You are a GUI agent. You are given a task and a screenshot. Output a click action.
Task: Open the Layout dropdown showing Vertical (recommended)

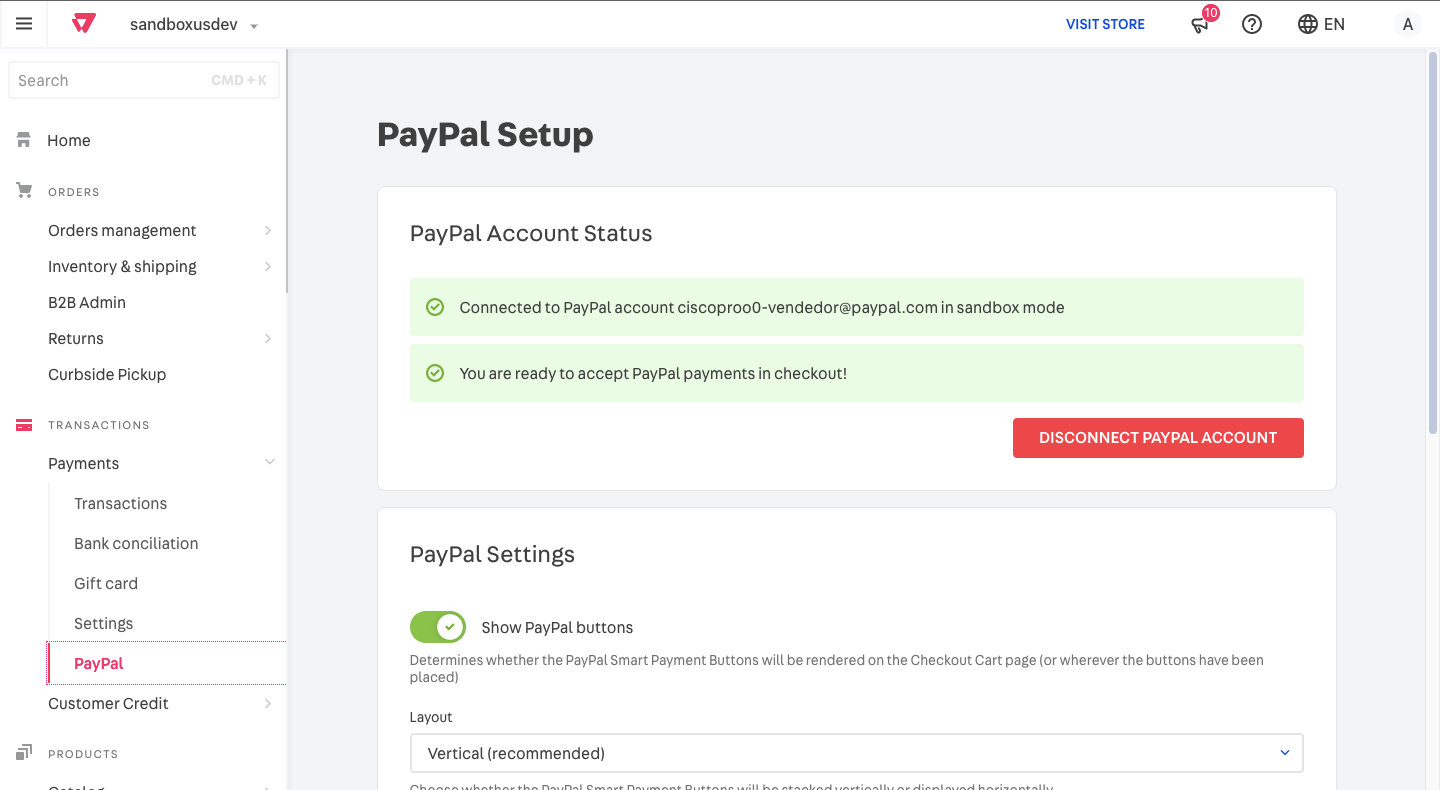pos(856,753)
